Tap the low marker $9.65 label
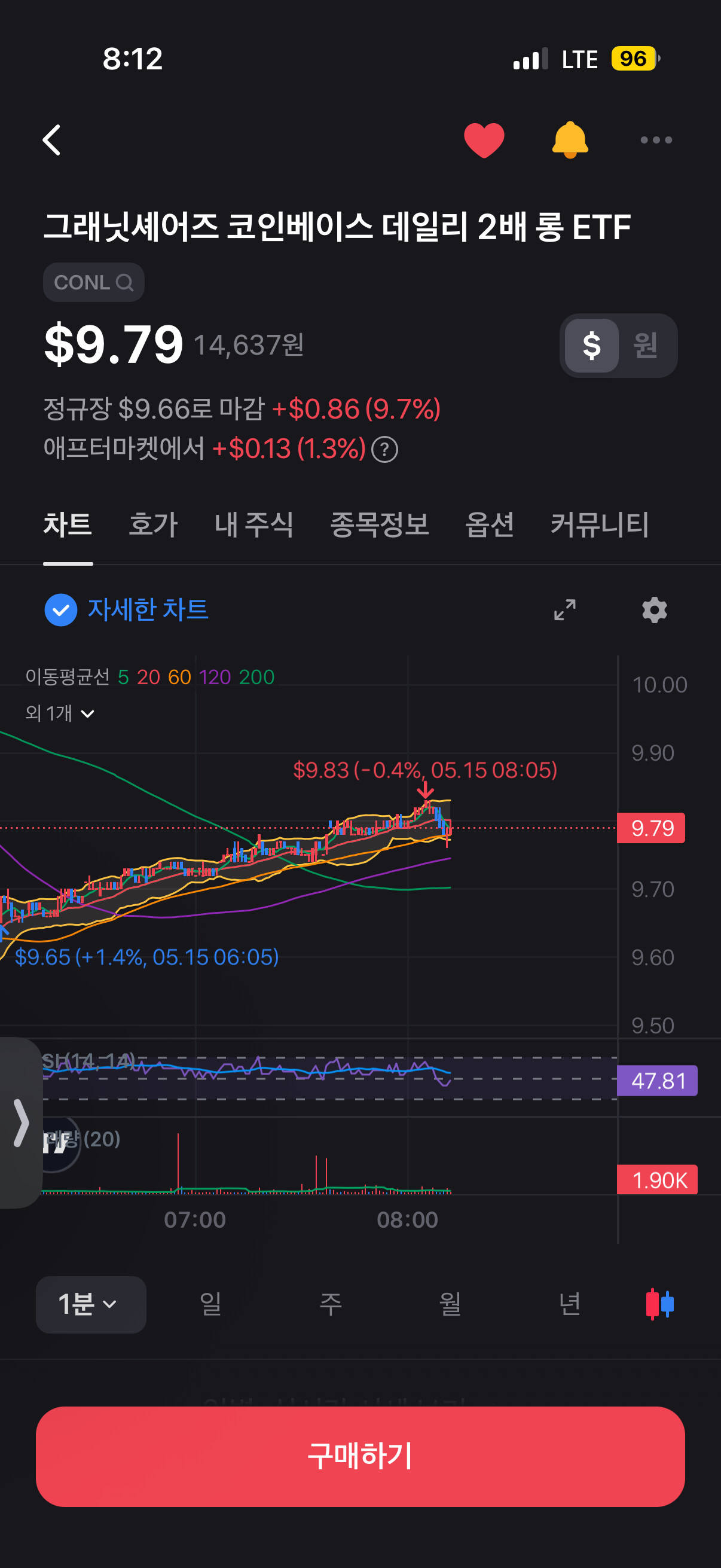This screenshot has height=1568, width=721. pos(146,957)
